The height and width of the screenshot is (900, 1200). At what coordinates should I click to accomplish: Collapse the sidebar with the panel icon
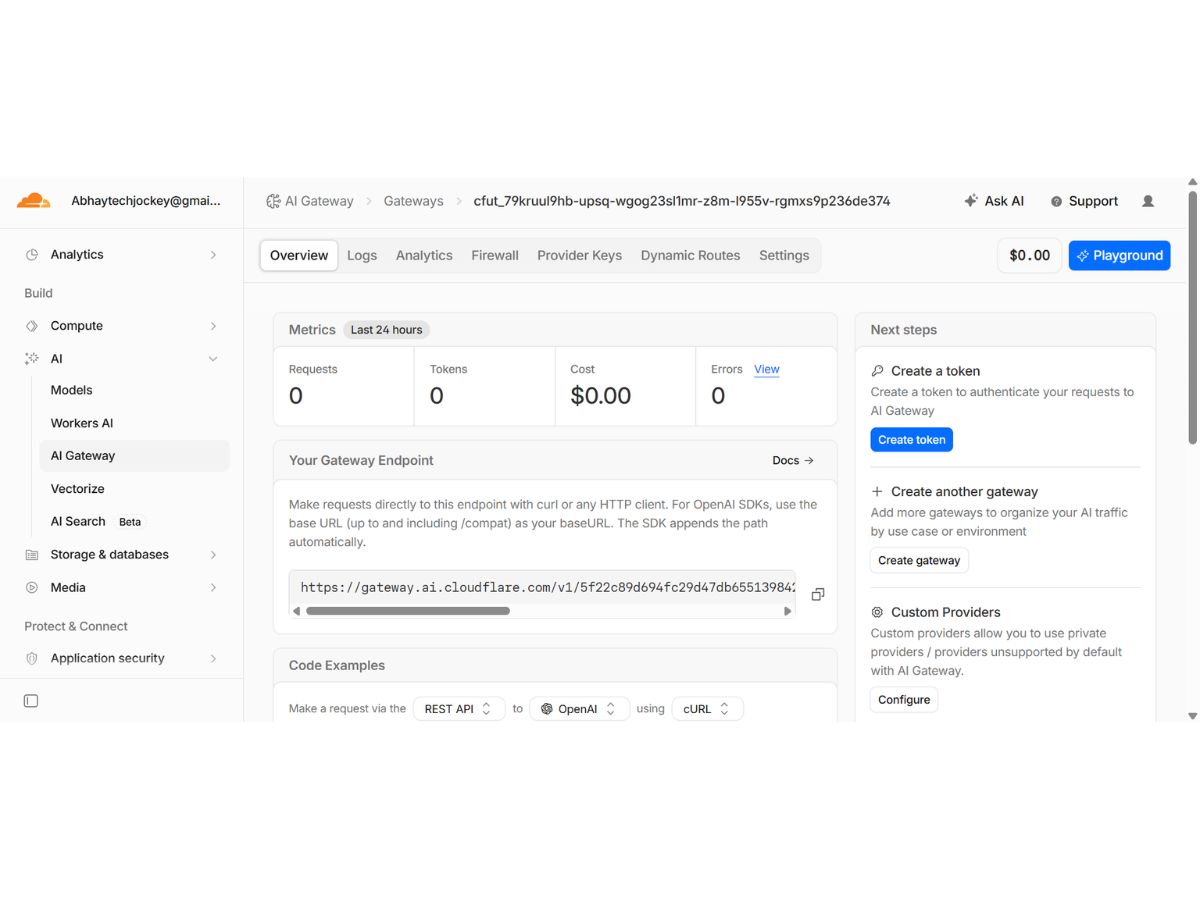coord(31,701)
